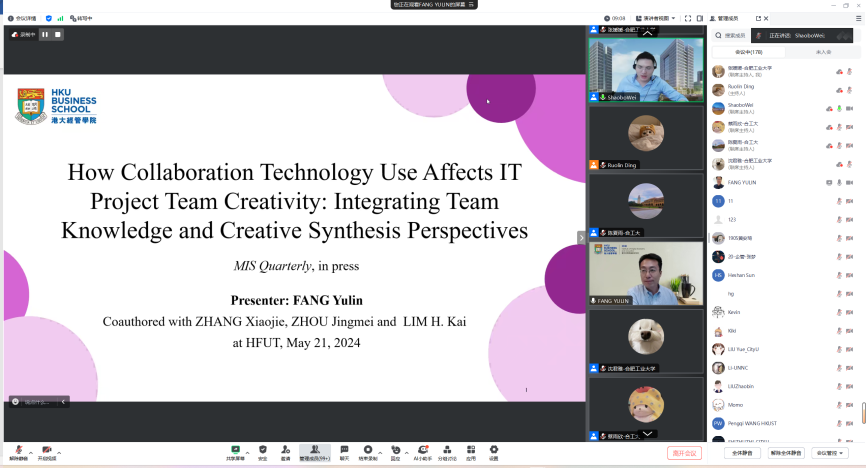Open the Chat (聊天) panel

point(344,452)
